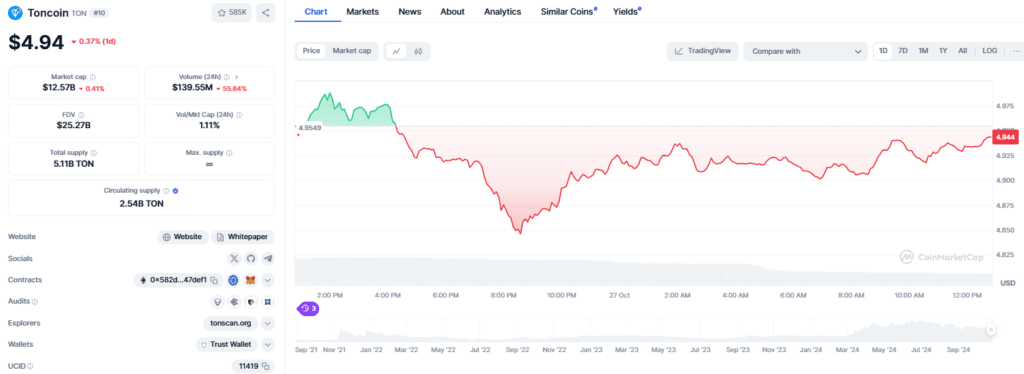This screenshot has height=374, width=1024.
Task: Open the first audit shield icon
Action: click(x=217, y=302)
